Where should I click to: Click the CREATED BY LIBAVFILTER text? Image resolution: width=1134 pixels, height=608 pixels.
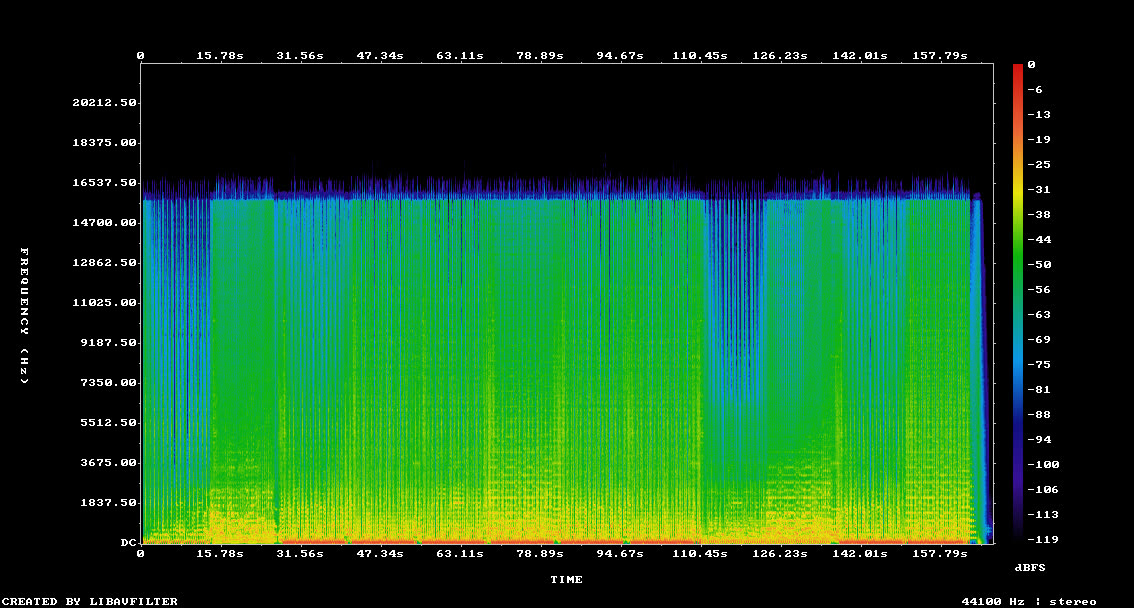[x=90, y=601]
